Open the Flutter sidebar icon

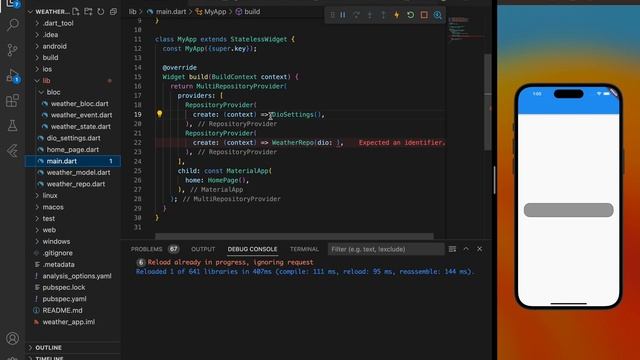pyautogui.click(x=13, y=151)
